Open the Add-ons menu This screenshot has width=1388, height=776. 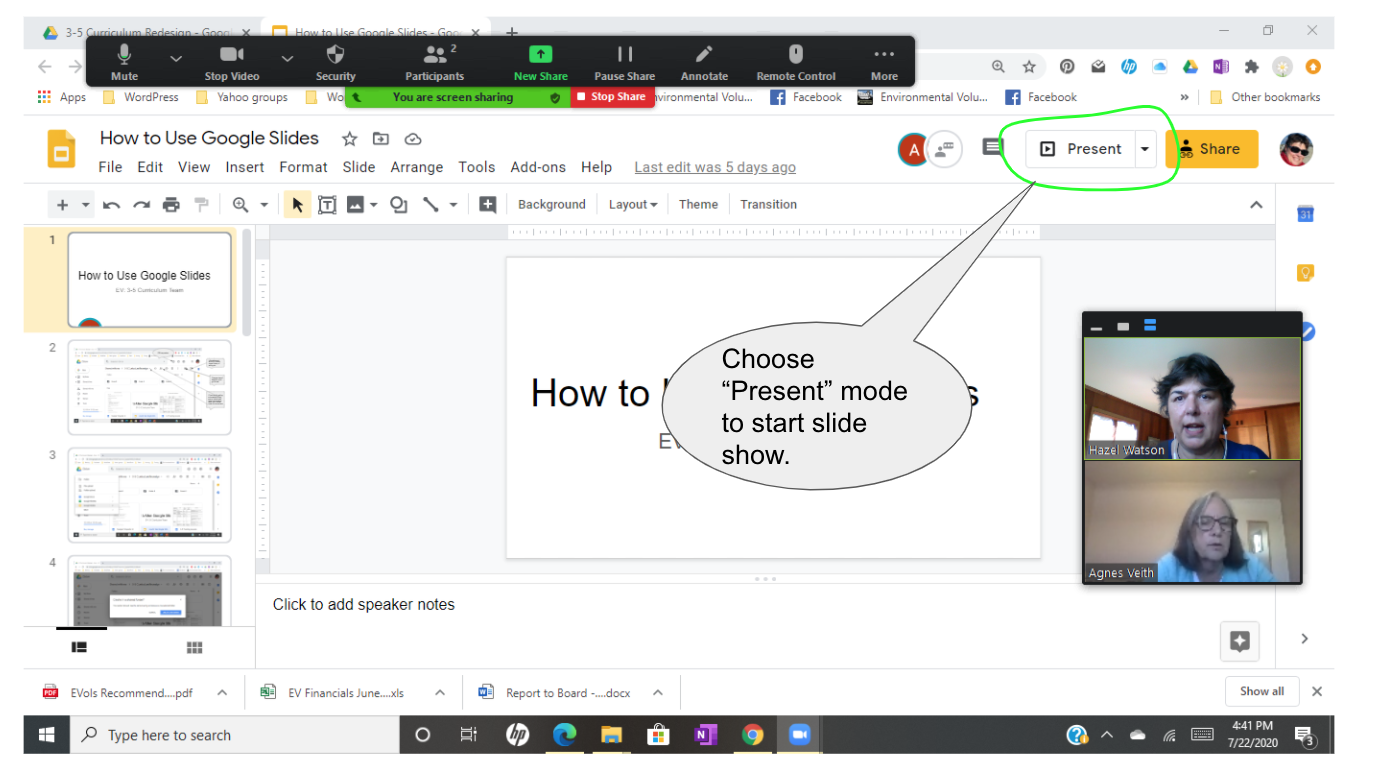tap(538, 167)
